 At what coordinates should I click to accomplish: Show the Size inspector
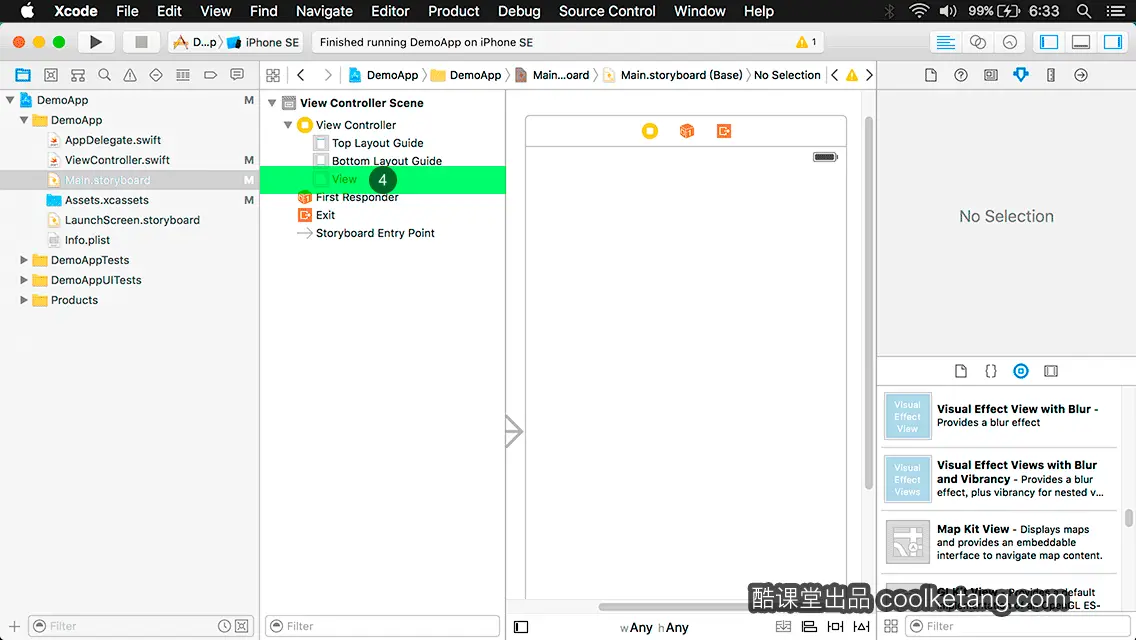click(1051, 75)
